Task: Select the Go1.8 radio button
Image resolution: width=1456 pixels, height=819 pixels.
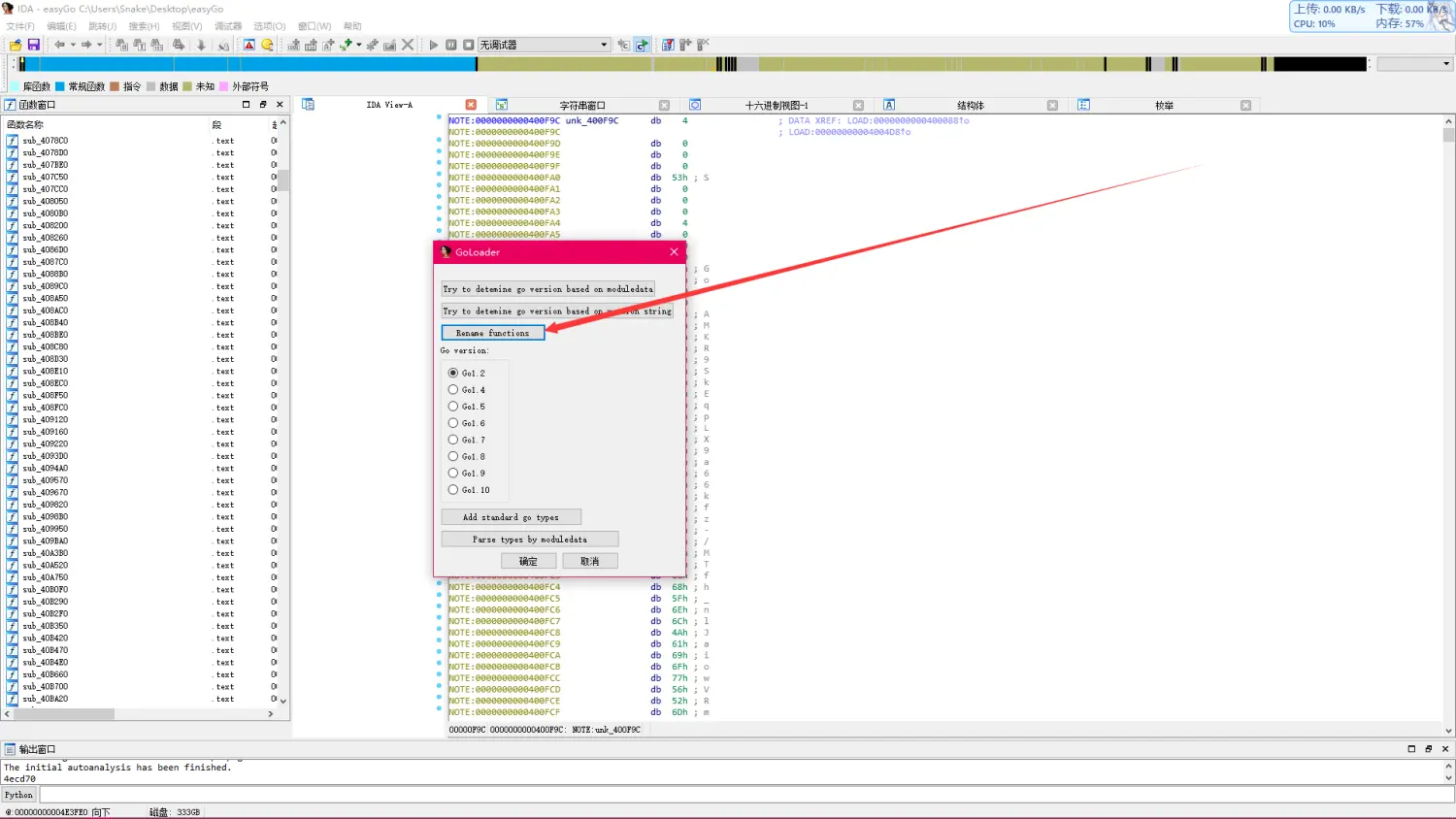Action: pyautogui.click(x=452, y=456)
